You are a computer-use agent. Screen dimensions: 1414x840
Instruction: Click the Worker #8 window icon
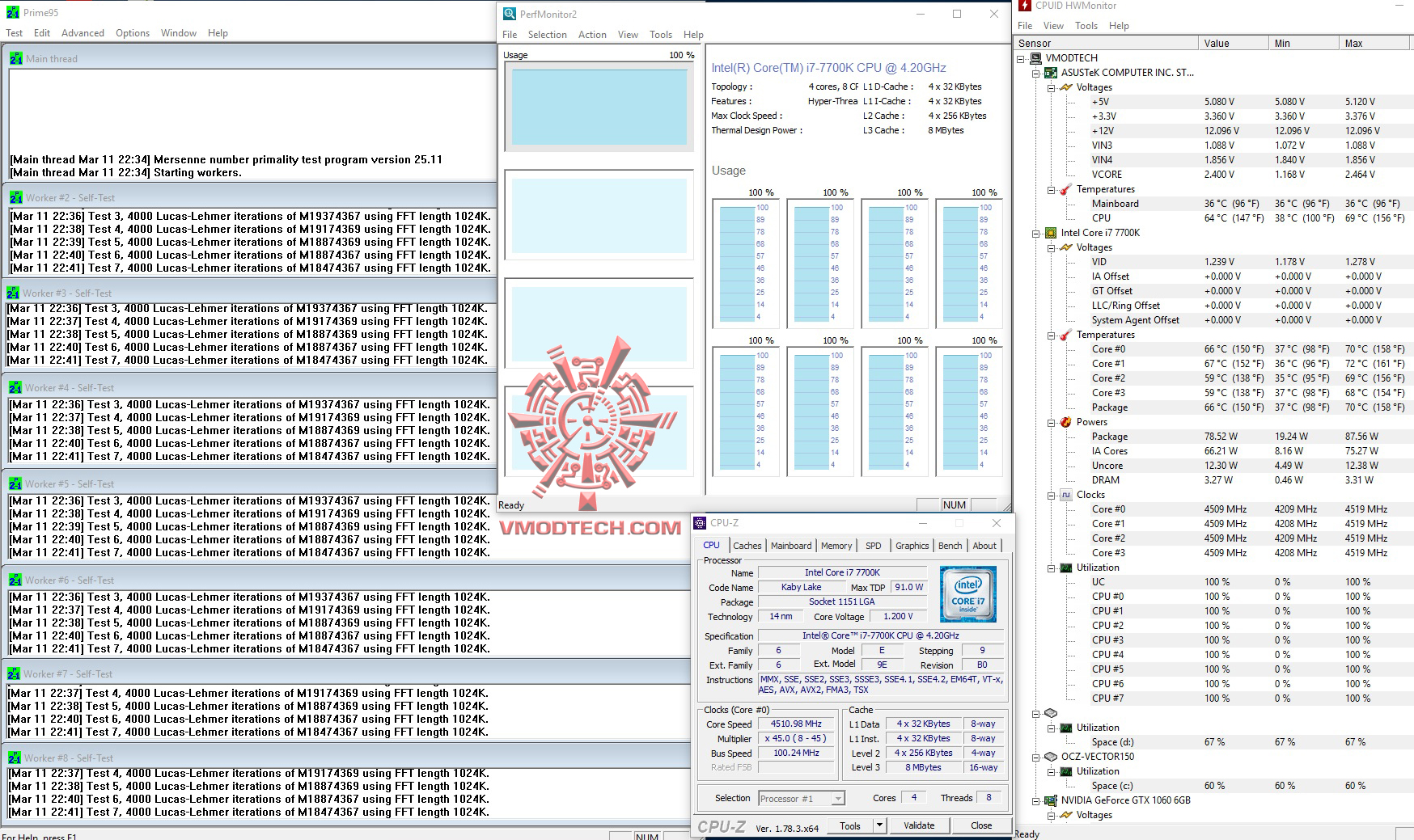pyautogui.click(x=15, y=758)
